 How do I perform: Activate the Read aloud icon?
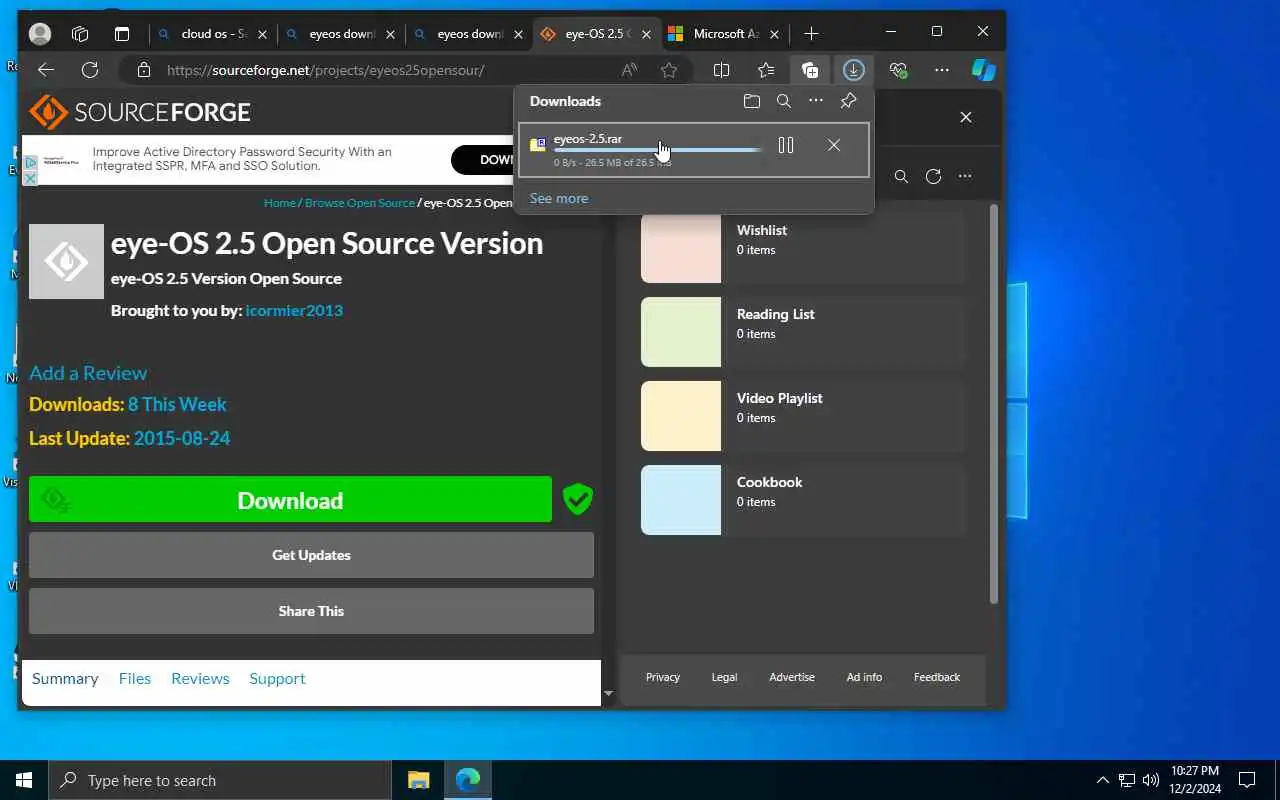point(629,70)
